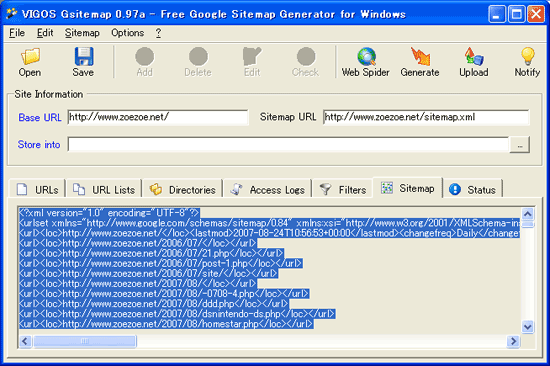Select the Sitemap tab
The width and height of the screenshot is (550, 366).
[x=408, y=188]
